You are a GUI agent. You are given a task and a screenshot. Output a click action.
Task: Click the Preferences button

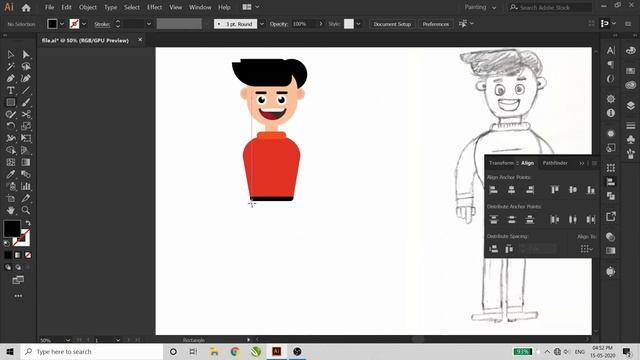click(436, 24)
